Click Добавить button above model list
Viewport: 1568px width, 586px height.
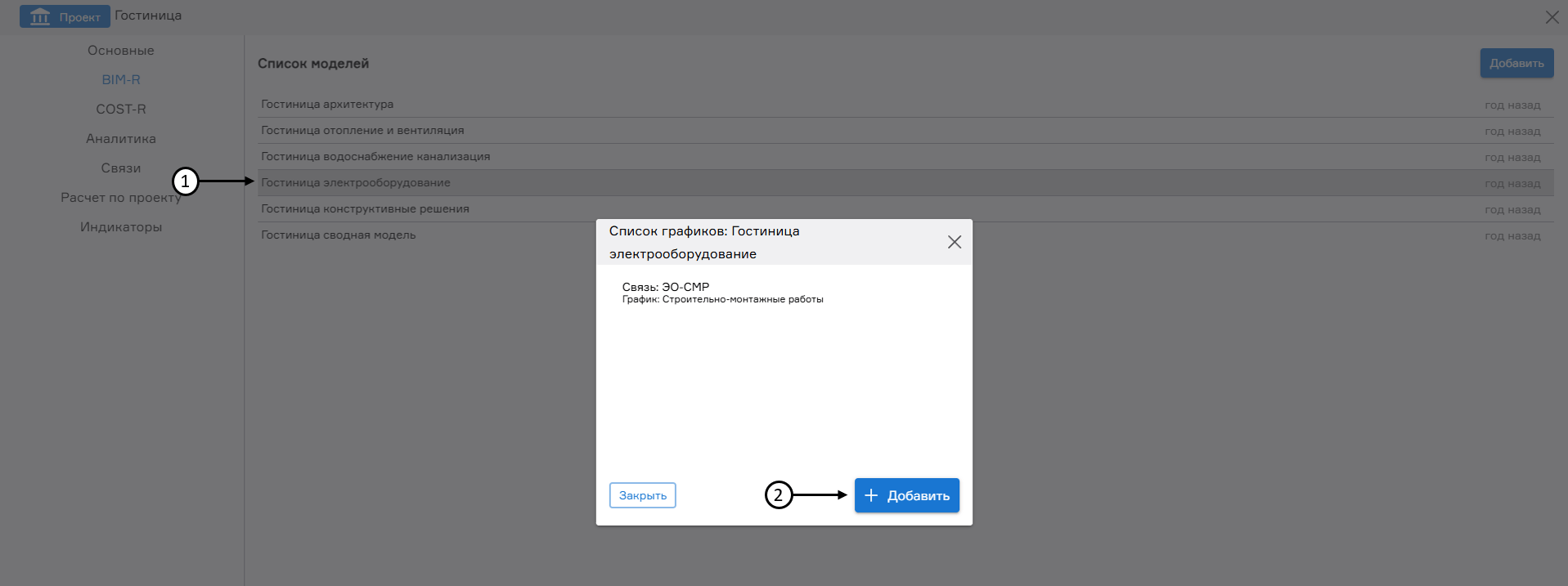coord(1516,63)
